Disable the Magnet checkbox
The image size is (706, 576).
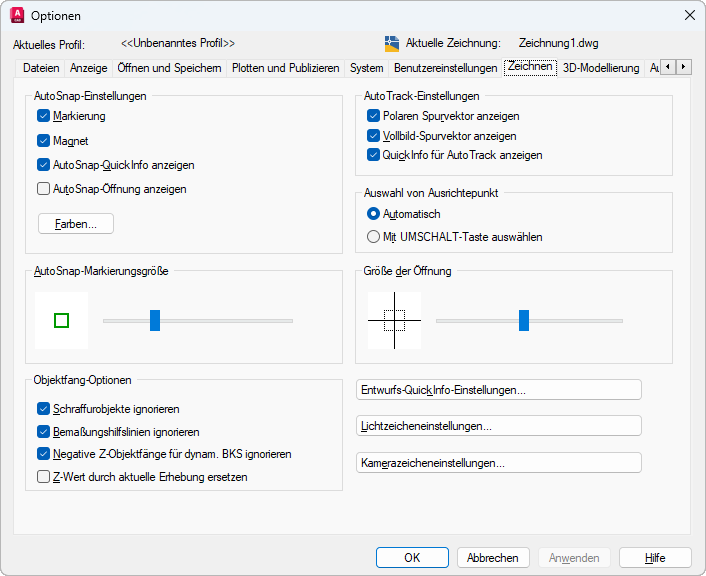coord(44,141)
